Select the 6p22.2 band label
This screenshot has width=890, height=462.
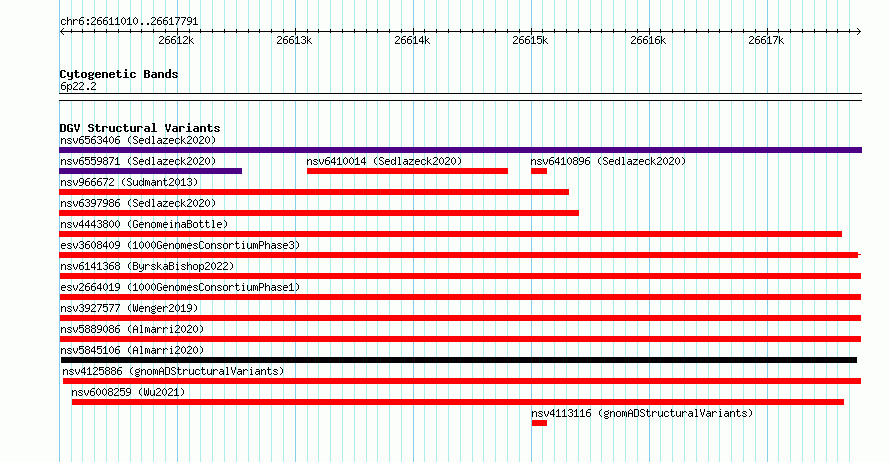(78, 87)
